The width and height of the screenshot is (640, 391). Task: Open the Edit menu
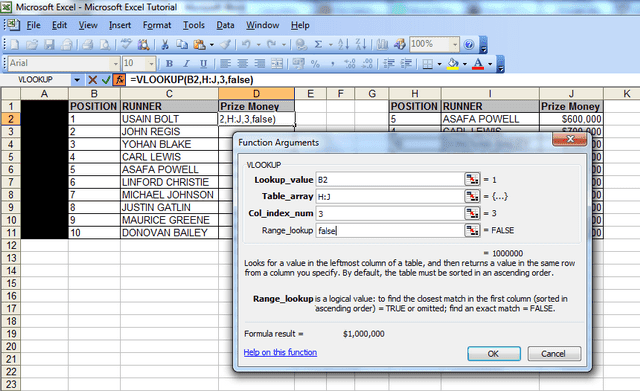tap(60, 25)
